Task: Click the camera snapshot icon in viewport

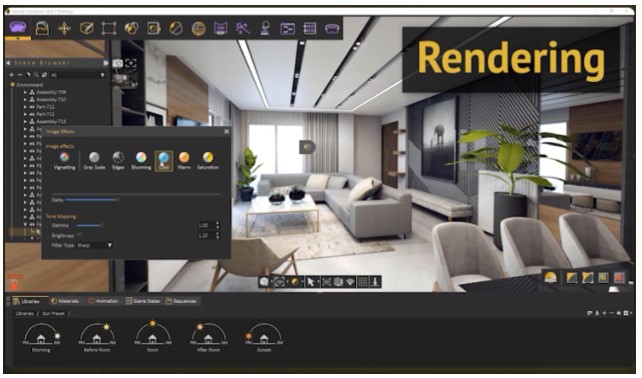Action: (118, 63)
